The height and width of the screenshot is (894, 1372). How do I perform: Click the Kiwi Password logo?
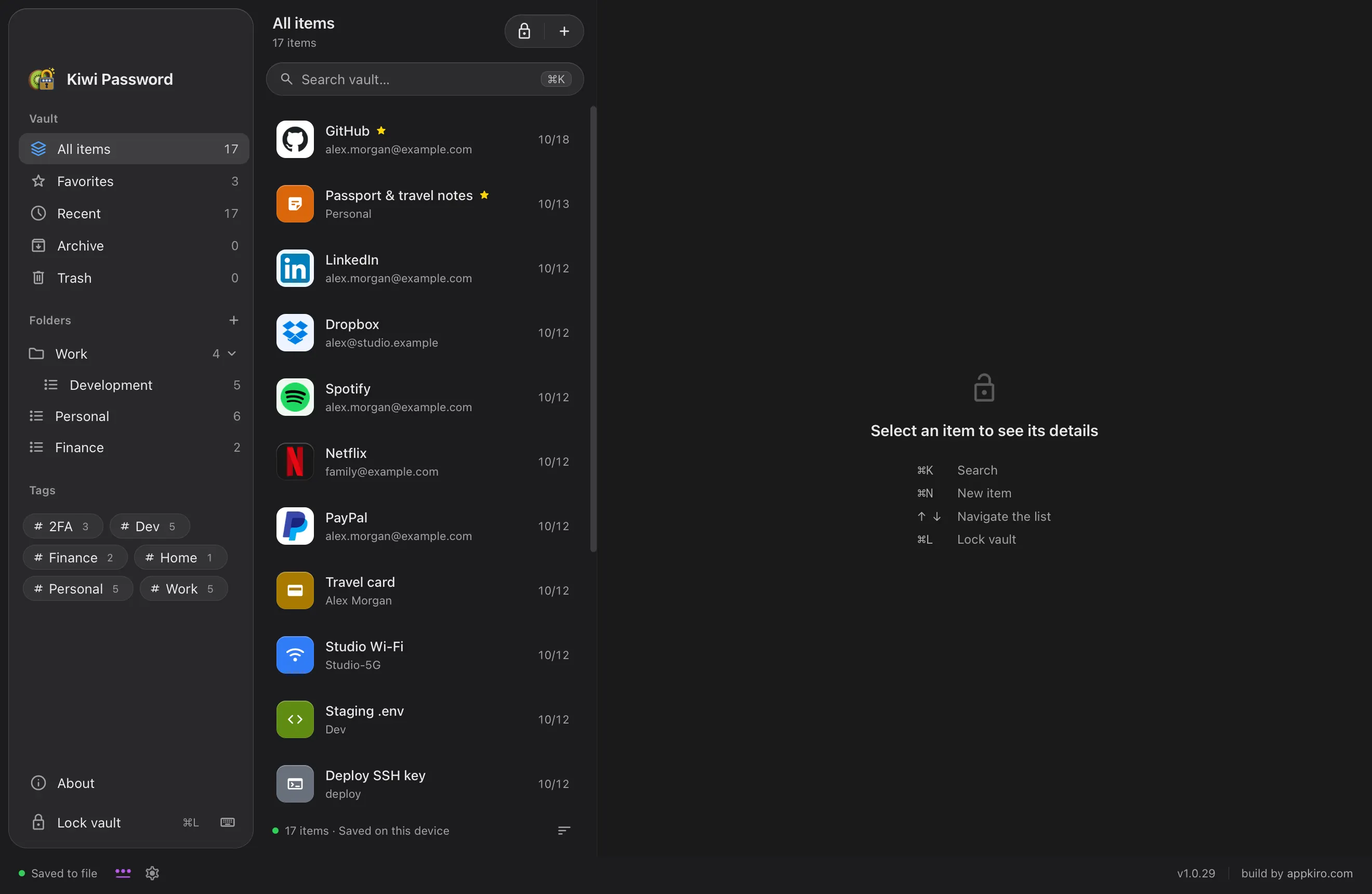pyautogui.click(x=42, y=79)
